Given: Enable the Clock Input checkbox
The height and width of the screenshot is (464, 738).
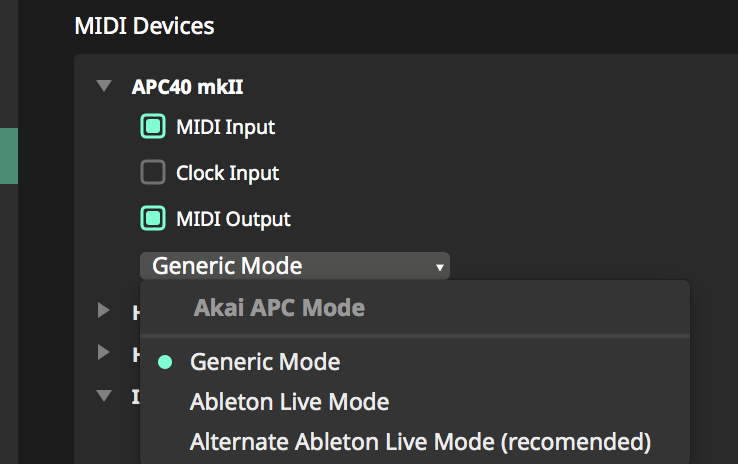Looking at the screenshot, I should (153, 173).
